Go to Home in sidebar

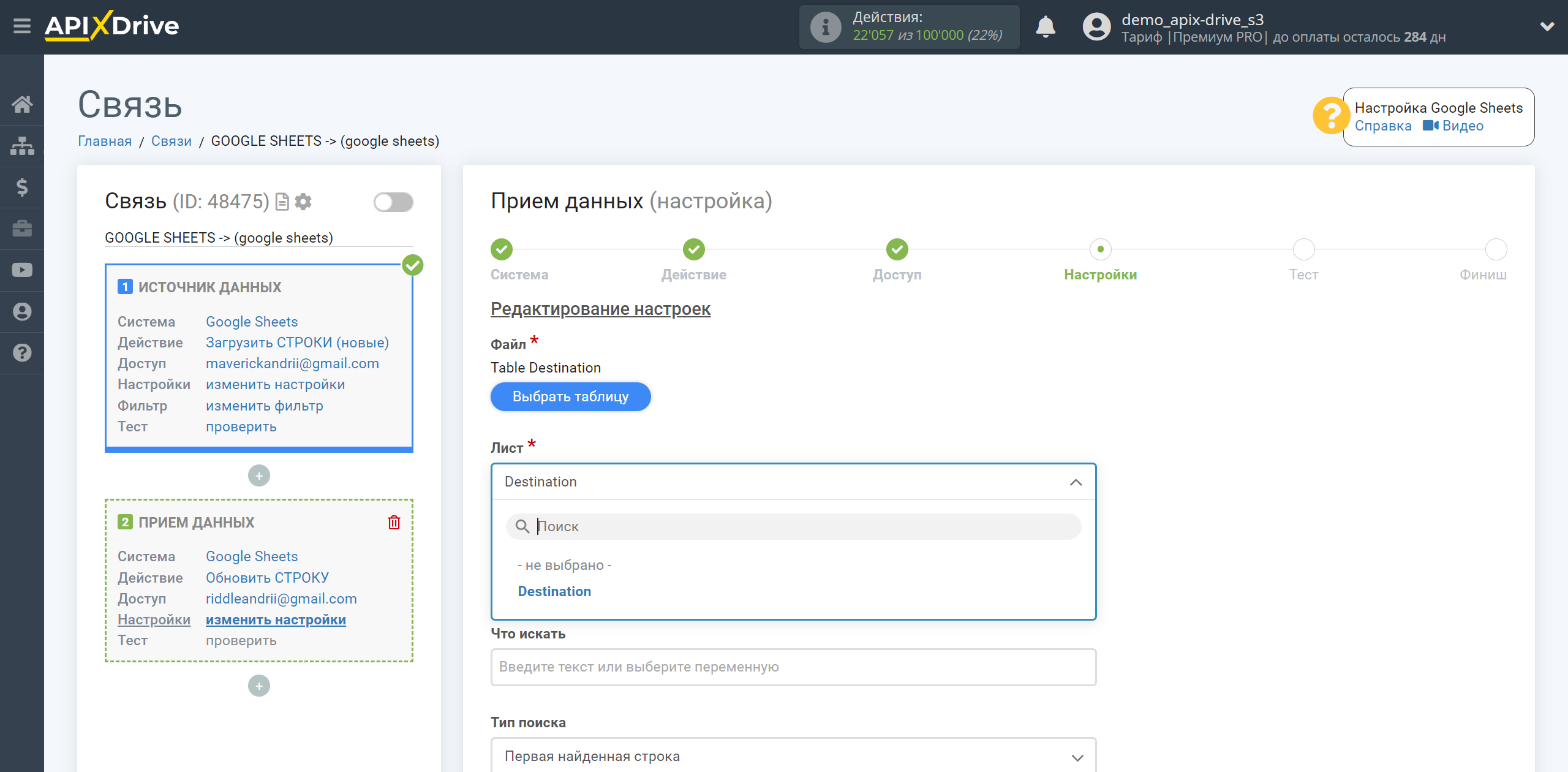tap(22, 104)
